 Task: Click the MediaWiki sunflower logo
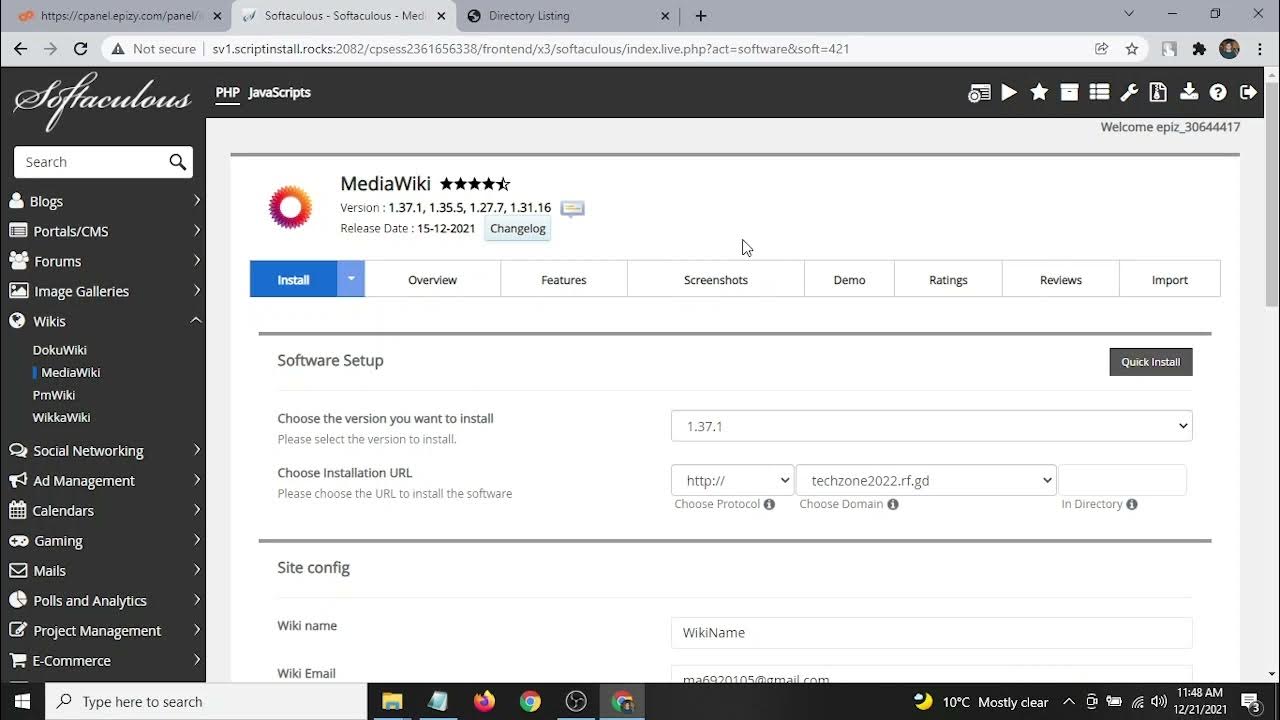(290, 207)
